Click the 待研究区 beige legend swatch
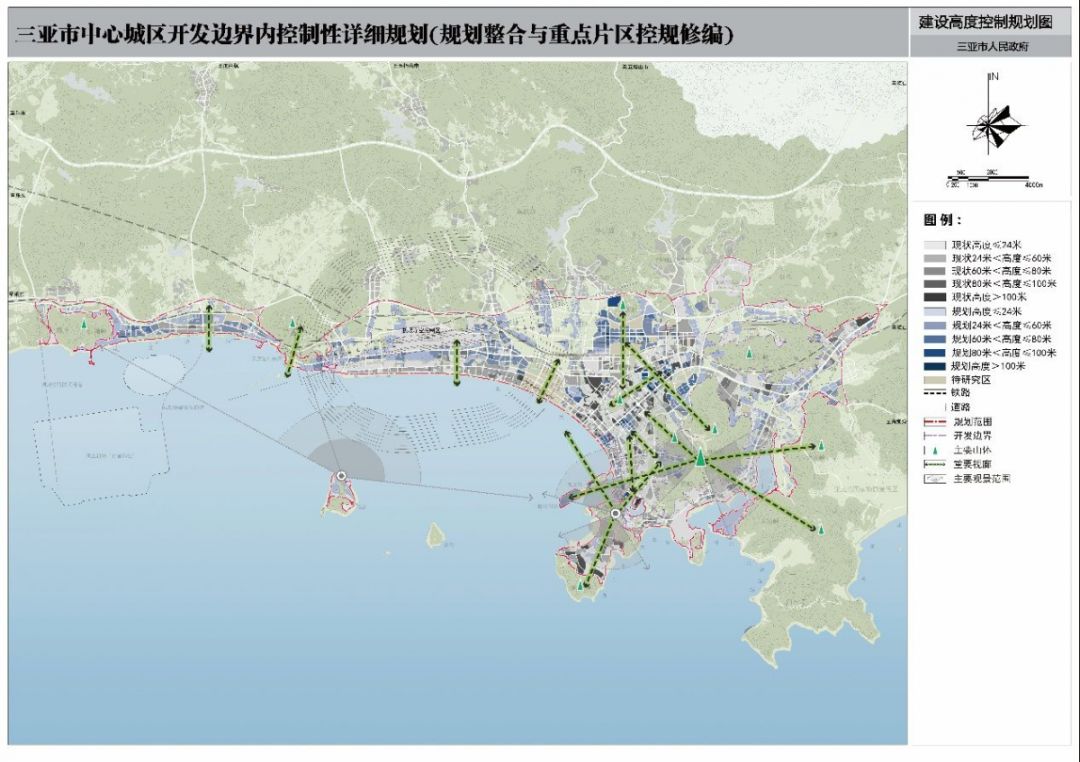The height and width of the screenshot is (762, 1080). point(933,380)
